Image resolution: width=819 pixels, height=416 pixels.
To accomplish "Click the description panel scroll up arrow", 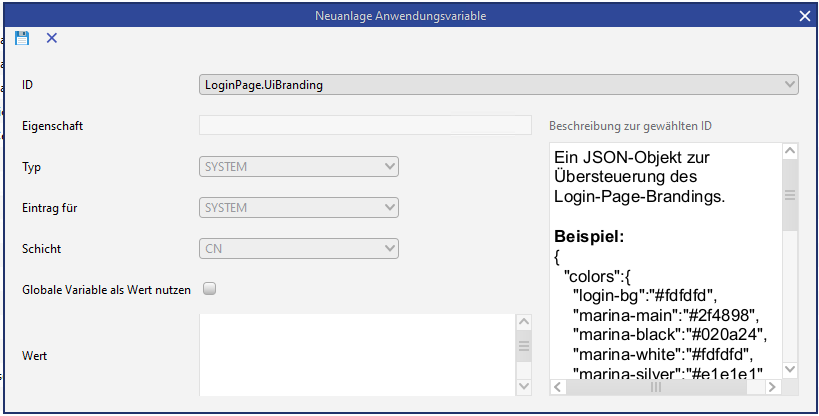I will (x=789, y=152).
